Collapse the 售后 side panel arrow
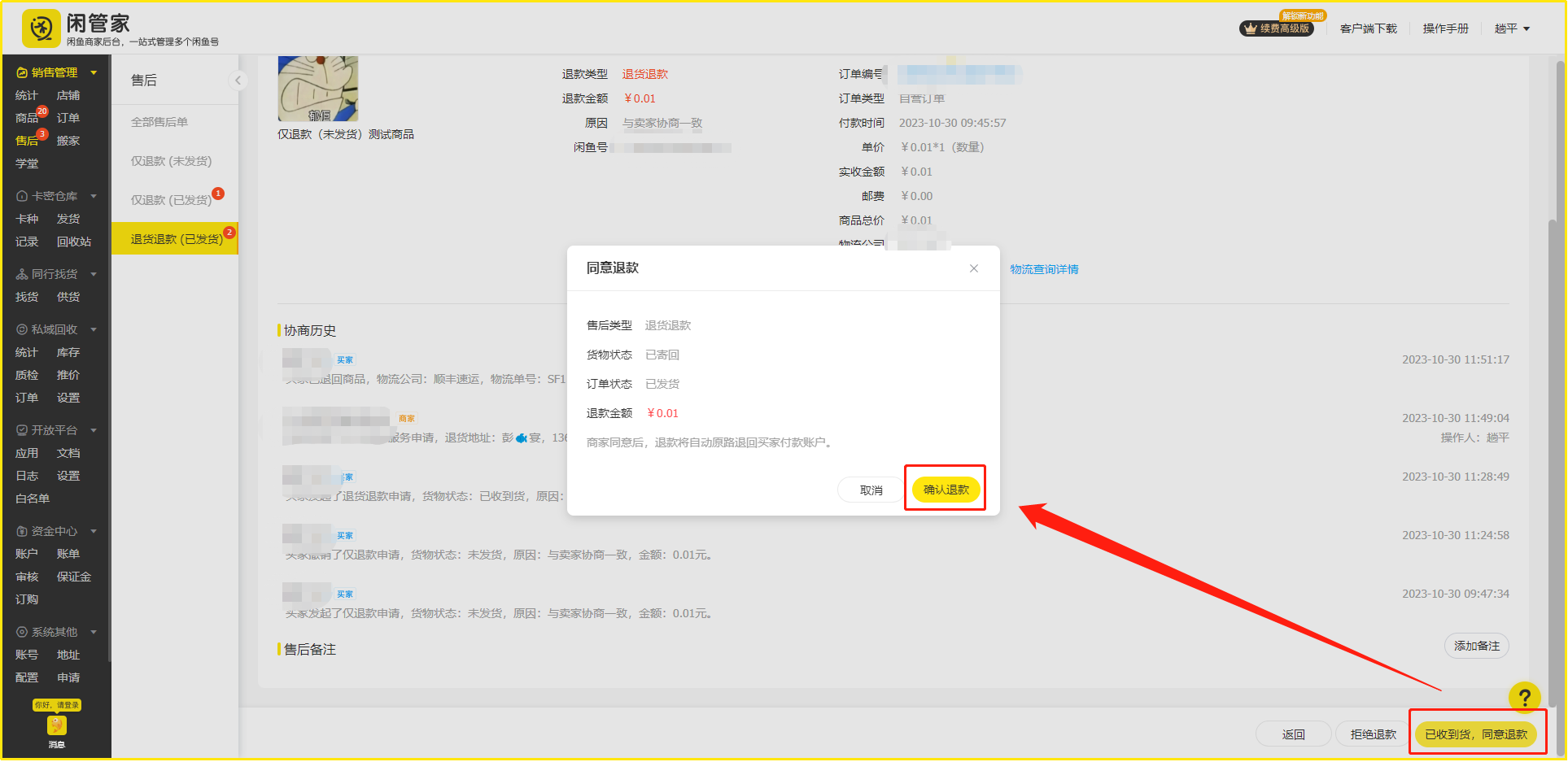Image resolution: width=1568 pixels, height=762 pixels. (x=238, y=80)
